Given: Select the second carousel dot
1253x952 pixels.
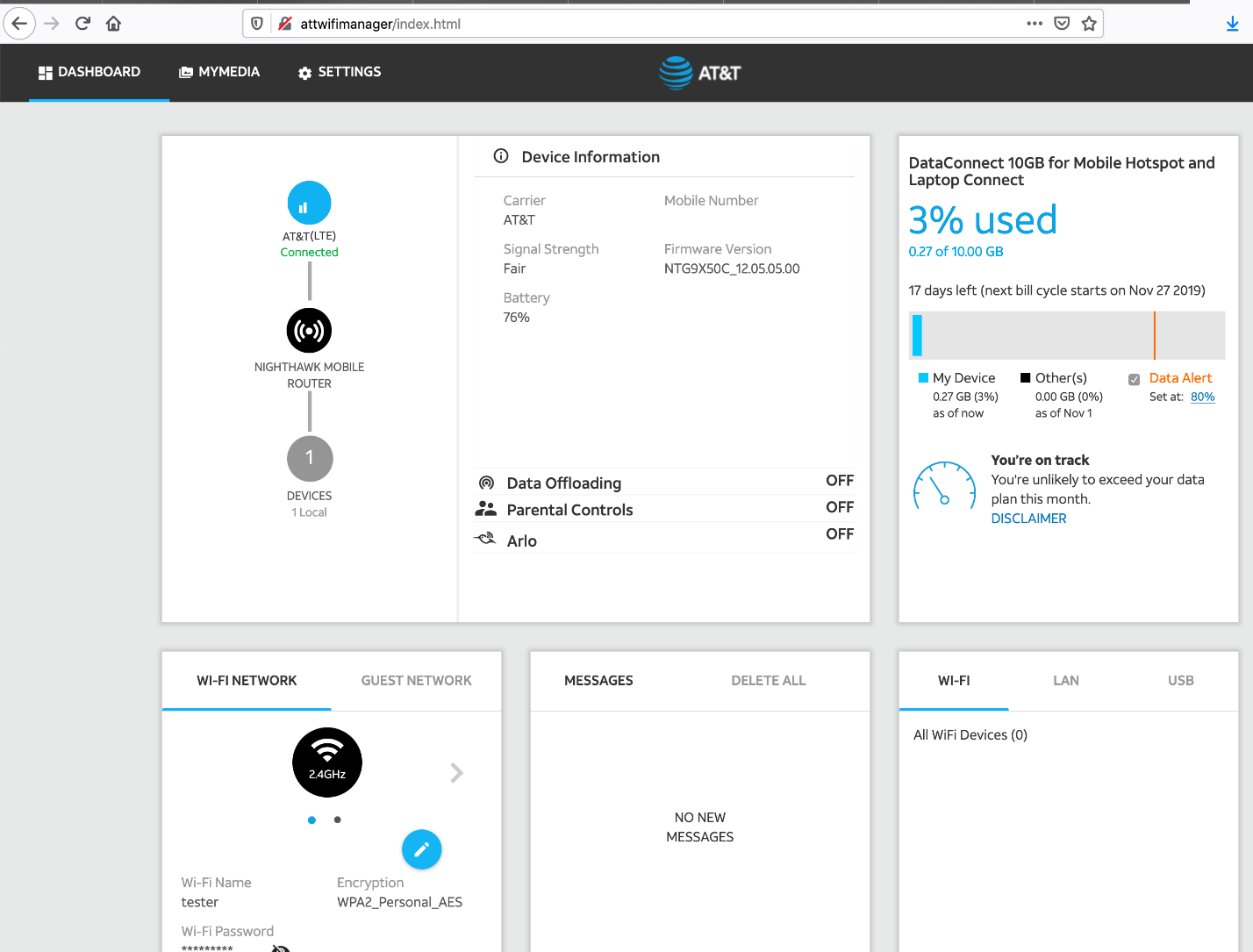Looking at the screenshot, I should click(337, 820).
